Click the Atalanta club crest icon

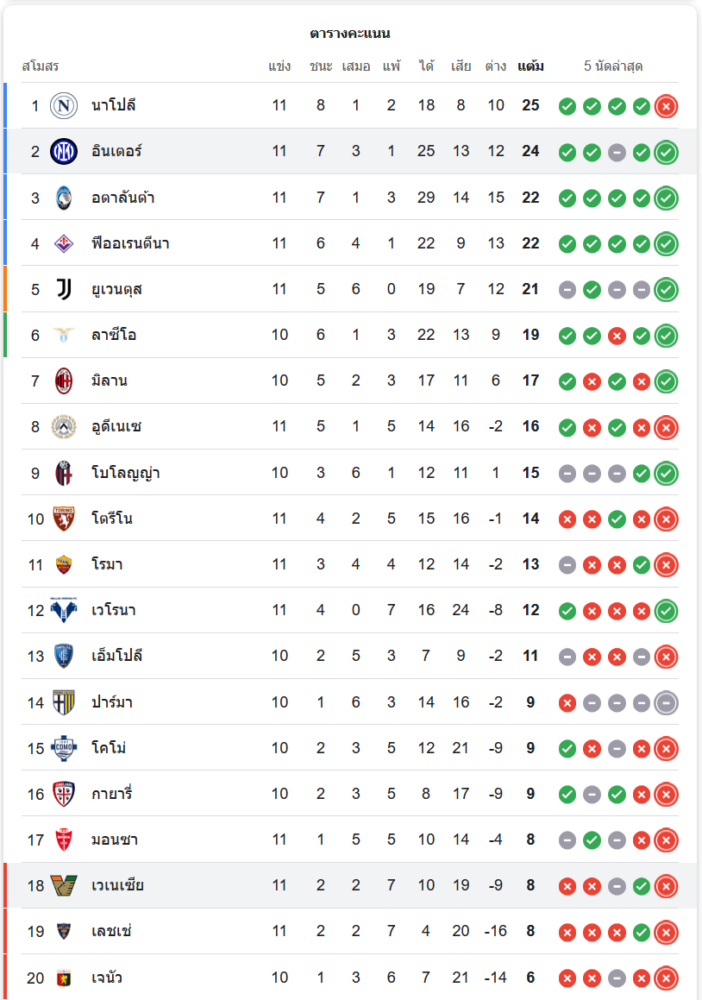(x=64, y=197)
